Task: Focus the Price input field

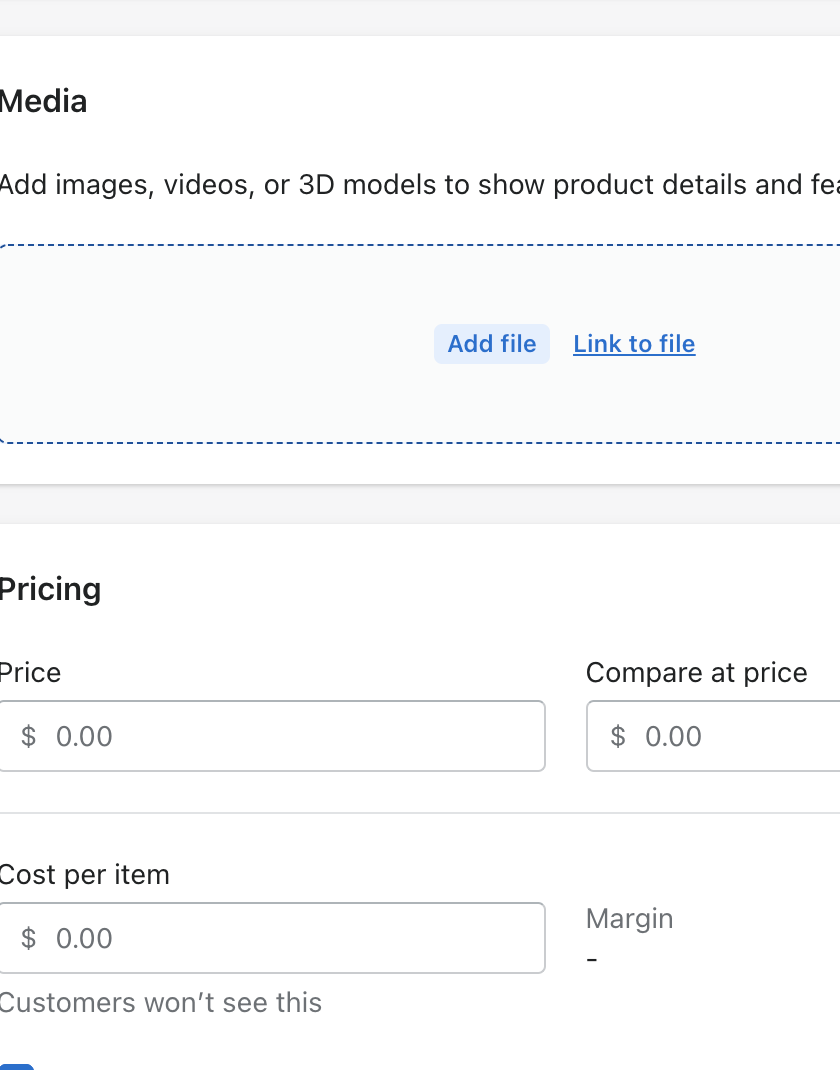Action: [272, 736]
